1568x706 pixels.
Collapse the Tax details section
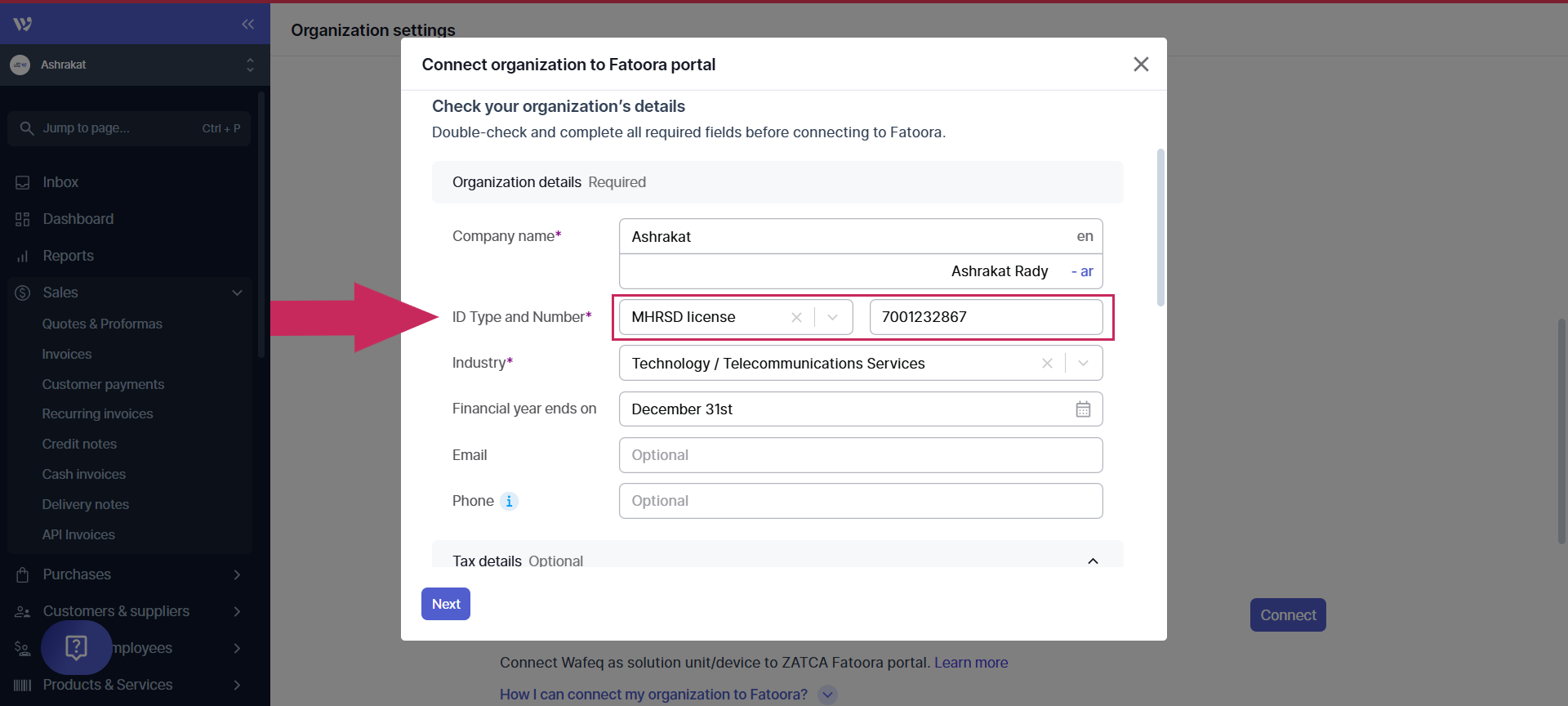(x=1093, y=561)
